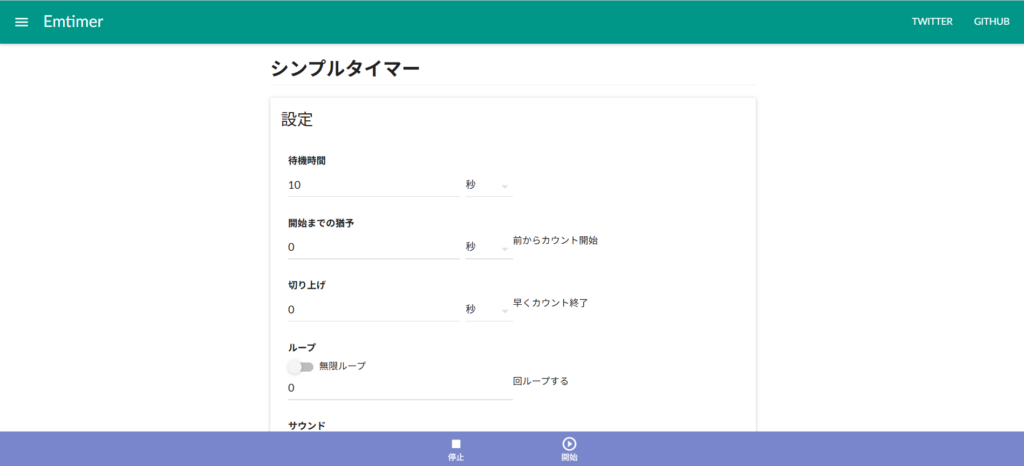Screen dimensions: 1024x466
Task: Open the hamburger navigation menu
Action: coord(22,22)
